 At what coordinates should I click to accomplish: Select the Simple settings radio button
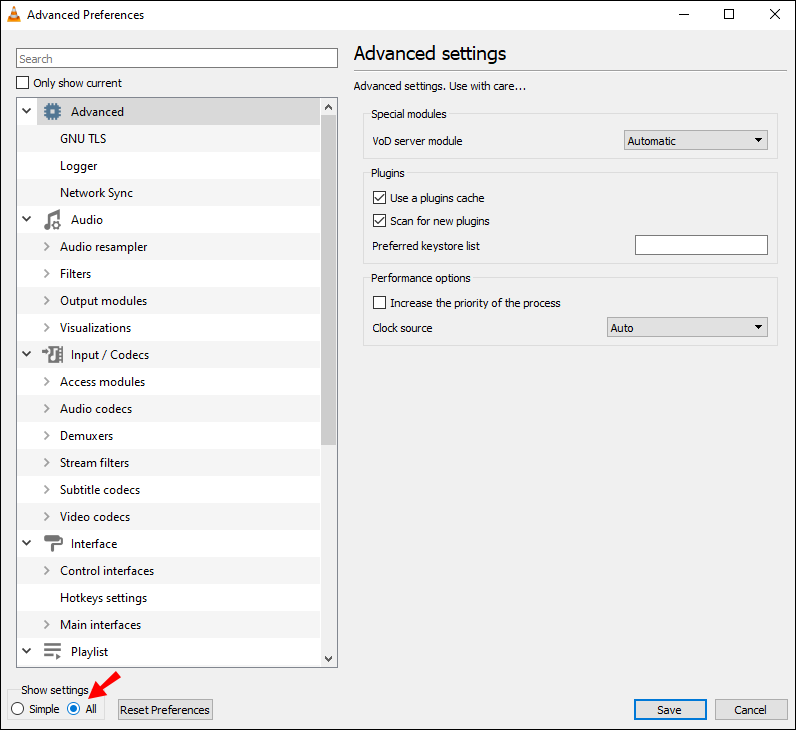coord(17,709)
